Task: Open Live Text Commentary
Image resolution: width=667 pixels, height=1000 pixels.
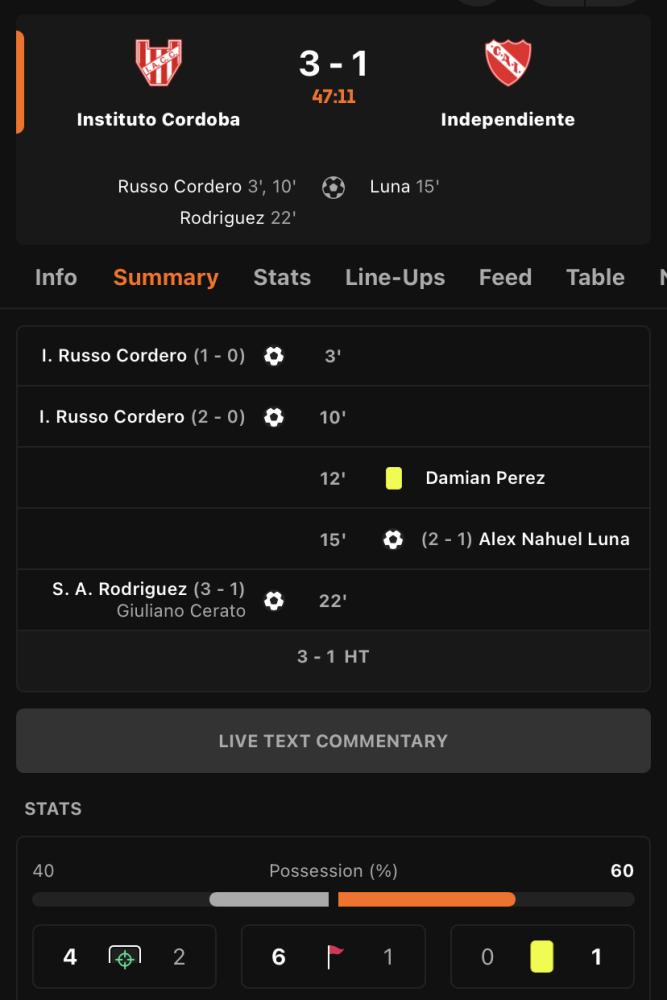Action: coord(334,740)
